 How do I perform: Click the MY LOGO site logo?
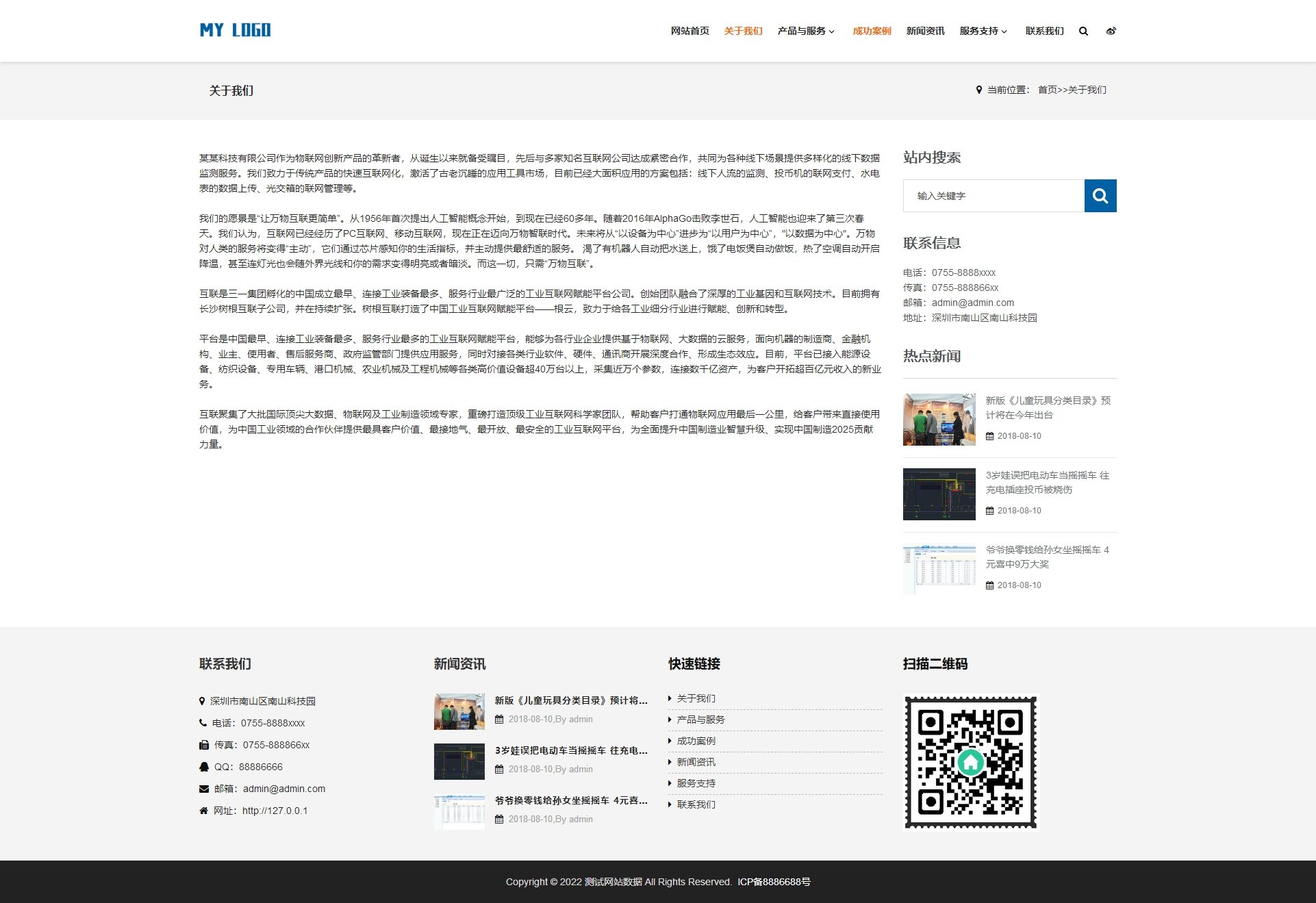coord(235,30)
